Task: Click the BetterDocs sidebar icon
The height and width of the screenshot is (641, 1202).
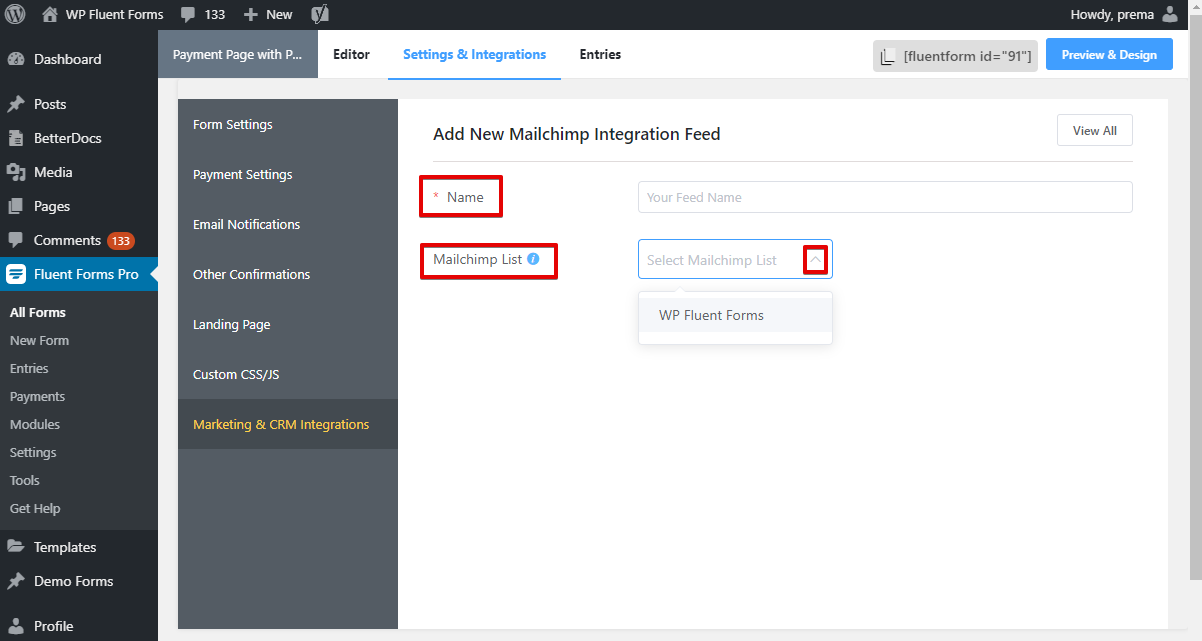Action: point(16,138)
